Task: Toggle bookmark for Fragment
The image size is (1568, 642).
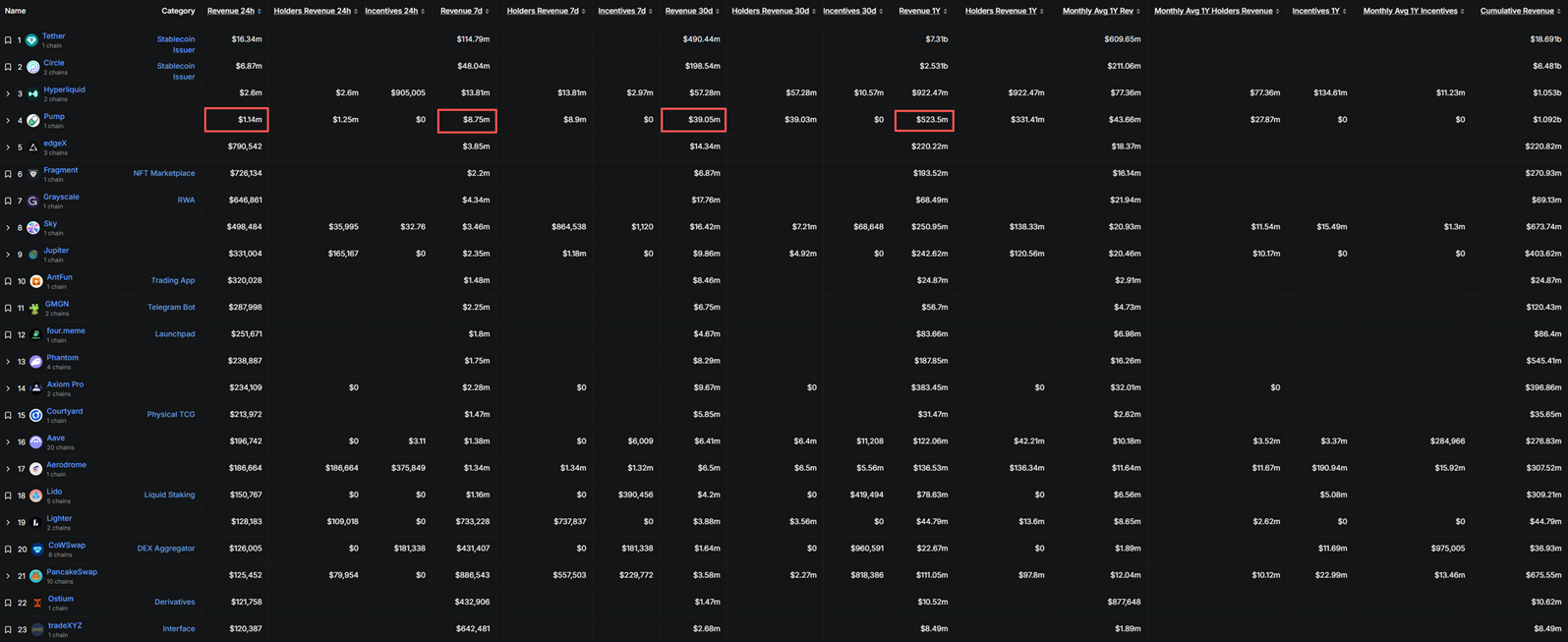Action: (8, 174)
